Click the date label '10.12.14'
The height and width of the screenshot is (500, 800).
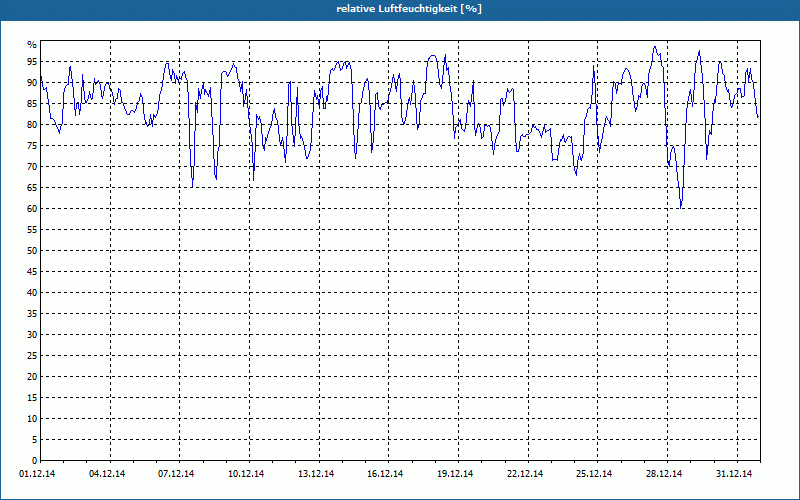click(246, 474)
